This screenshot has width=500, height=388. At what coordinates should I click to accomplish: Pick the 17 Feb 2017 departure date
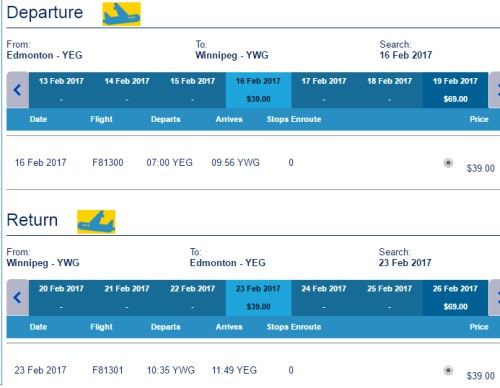[x=324, y=90]
